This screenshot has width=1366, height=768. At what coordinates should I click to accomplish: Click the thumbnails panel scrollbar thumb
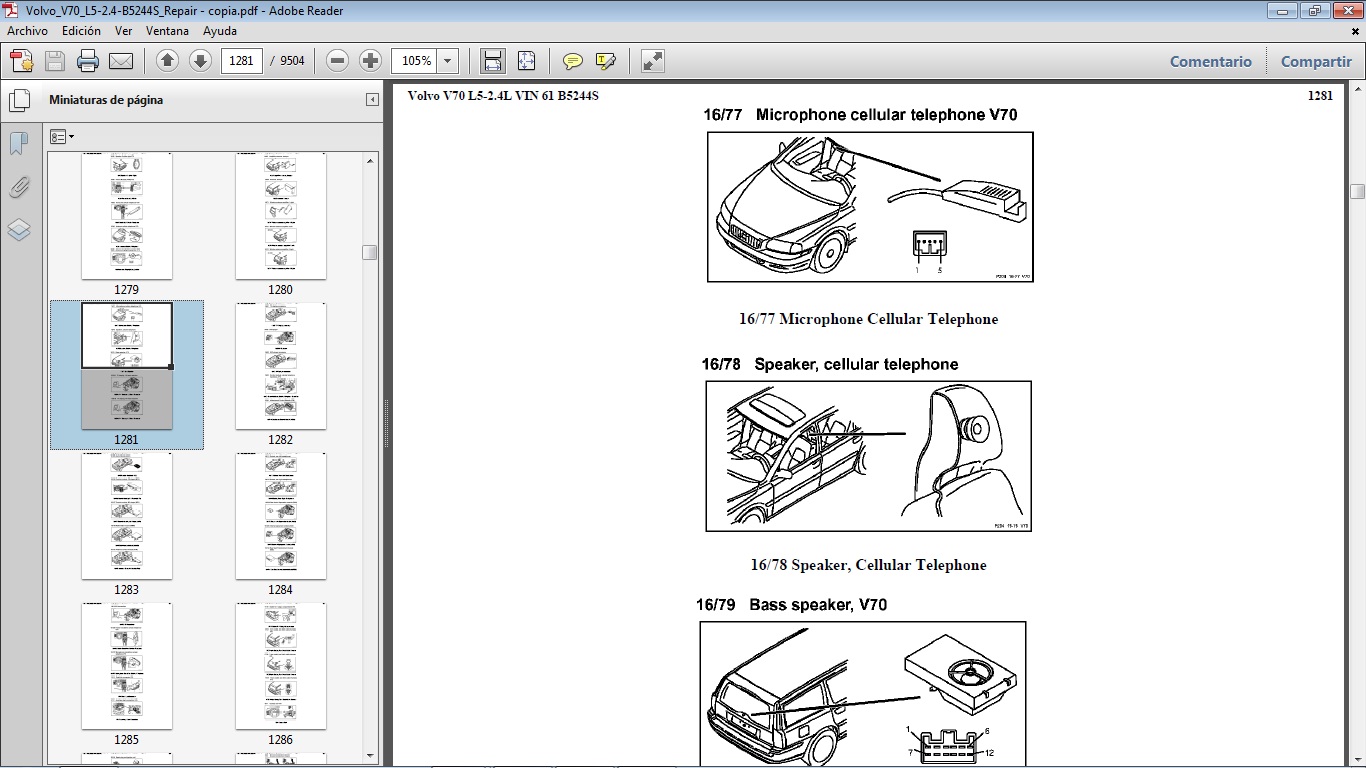370,252
